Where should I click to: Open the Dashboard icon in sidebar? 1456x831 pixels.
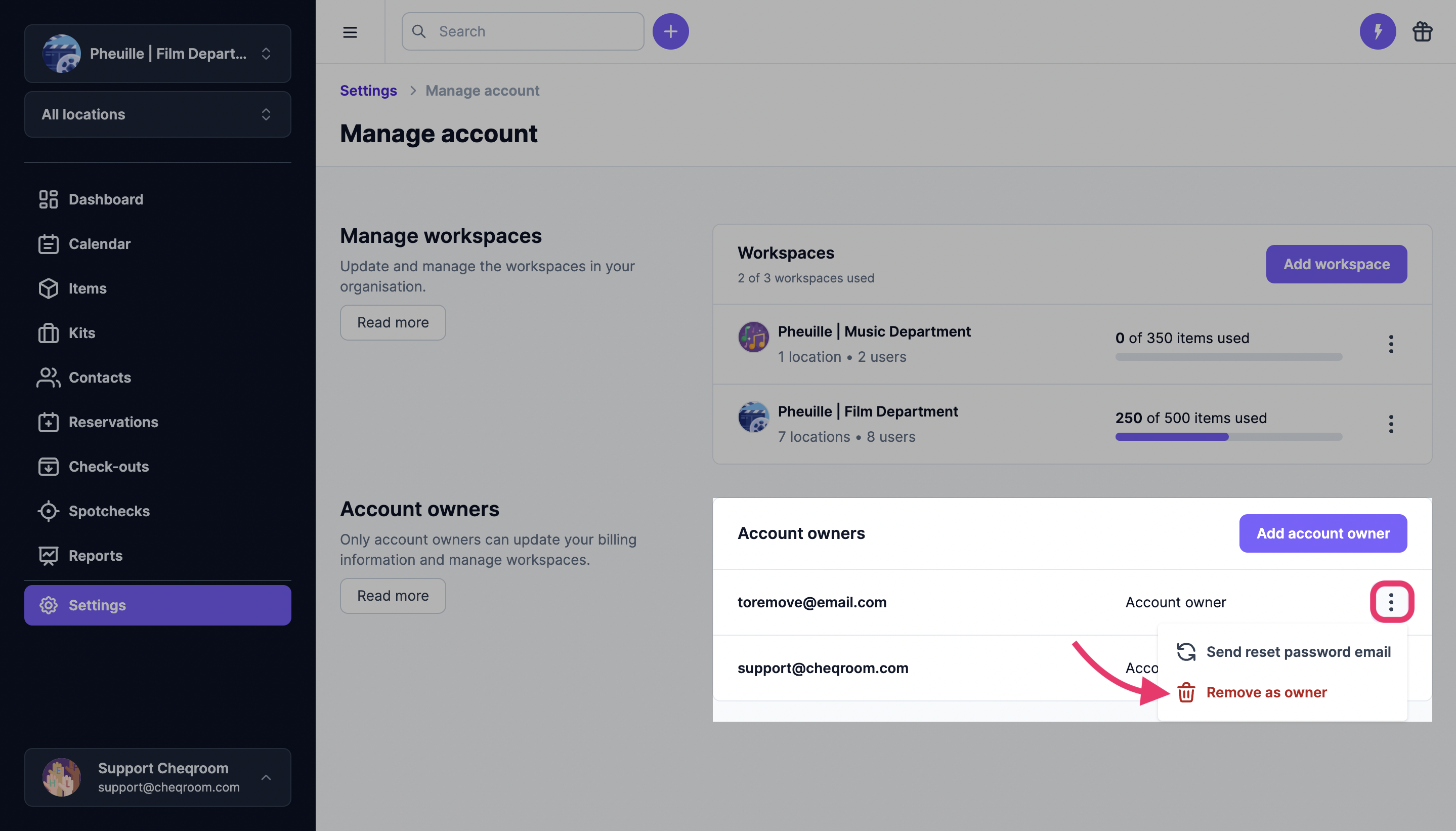click(49, 199)
